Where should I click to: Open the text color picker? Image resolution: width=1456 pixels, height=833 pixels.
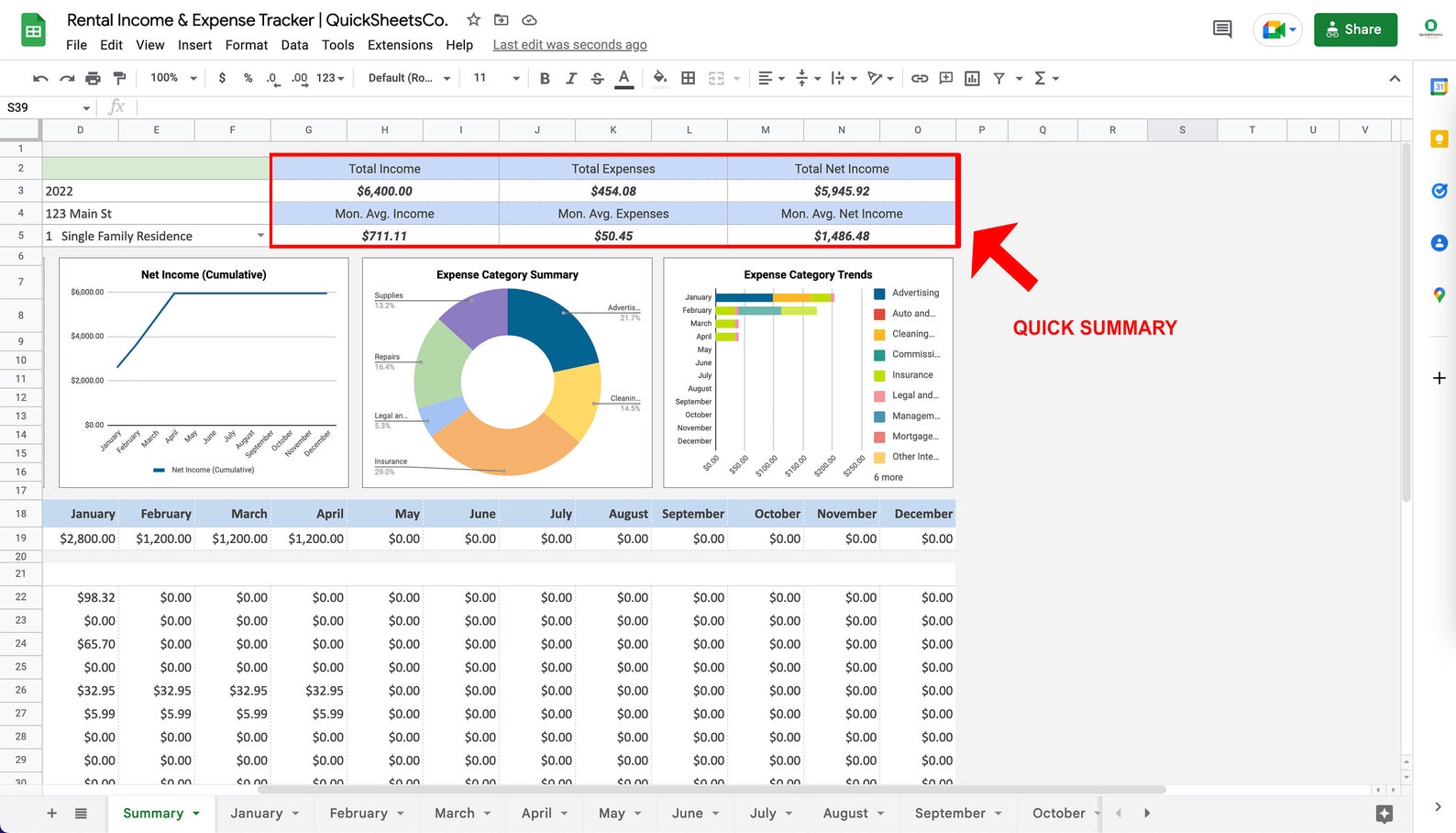pos(623,79)
